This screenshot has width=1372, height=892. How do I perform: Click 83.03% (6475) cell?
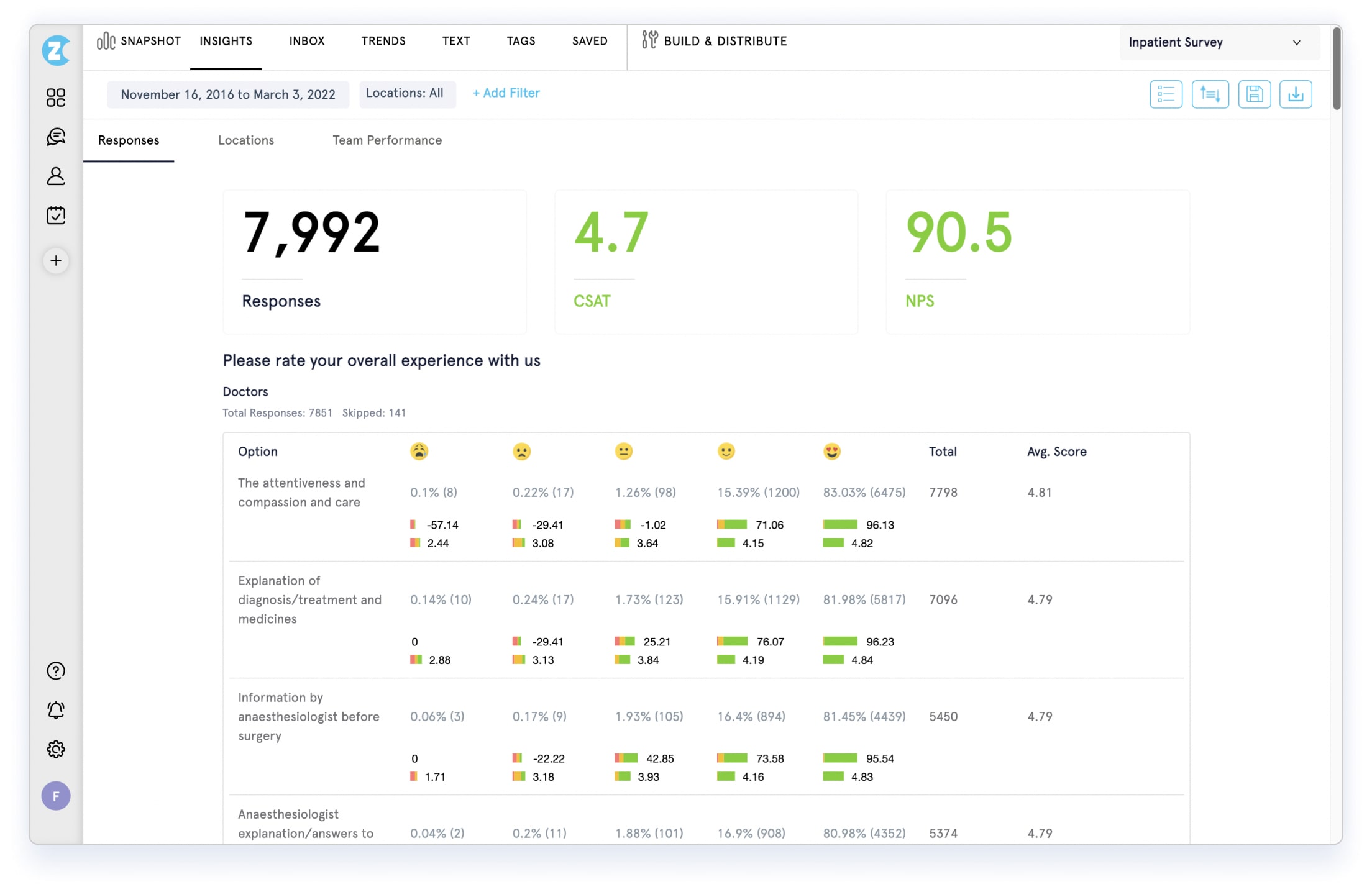click(864, 493)
